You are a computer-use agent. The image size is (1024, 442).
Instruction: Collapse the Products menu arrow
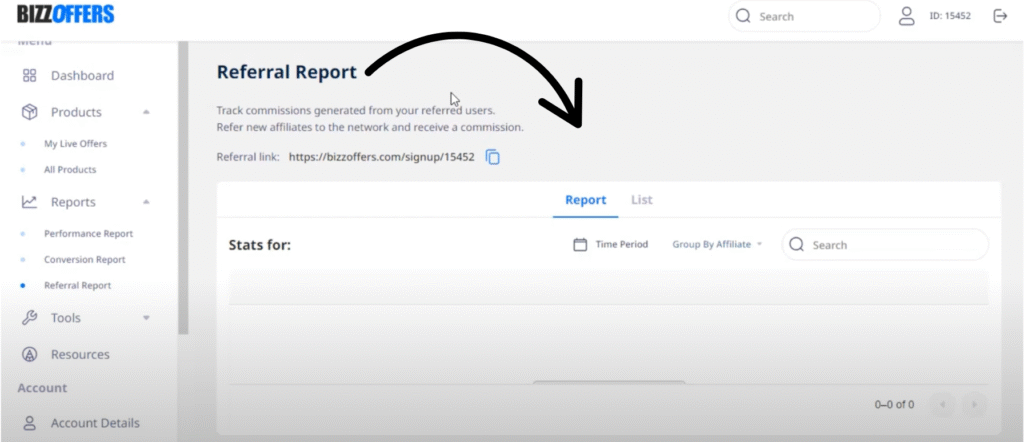[x=146, y=112]
